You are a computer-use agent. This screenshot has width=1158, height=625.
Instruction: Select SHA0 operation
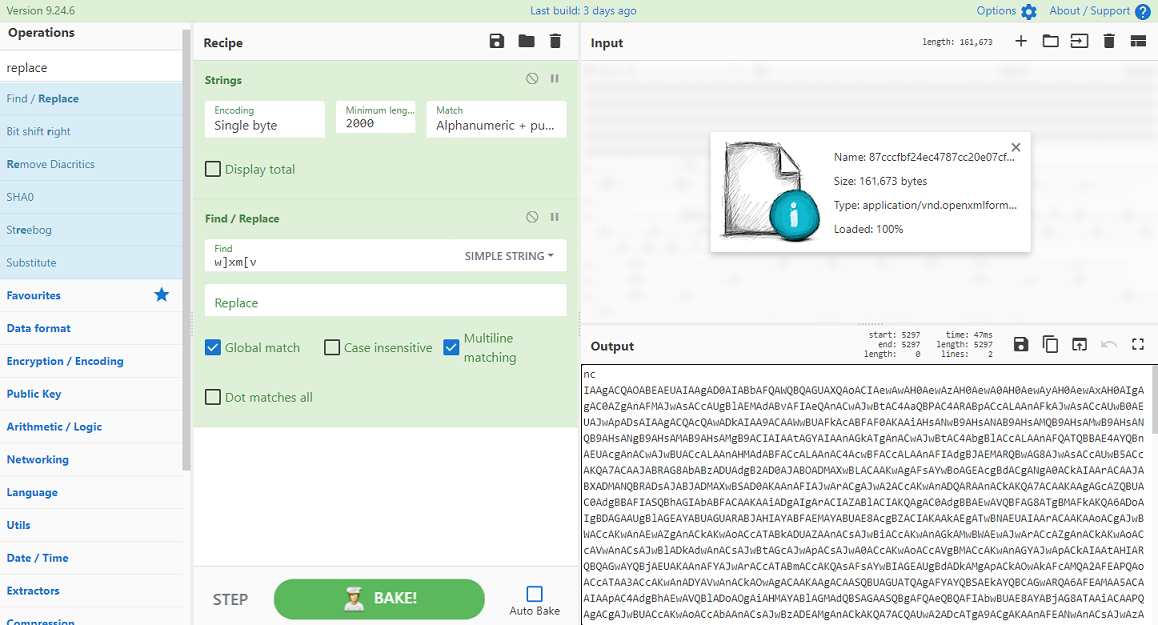click(91, 197)
